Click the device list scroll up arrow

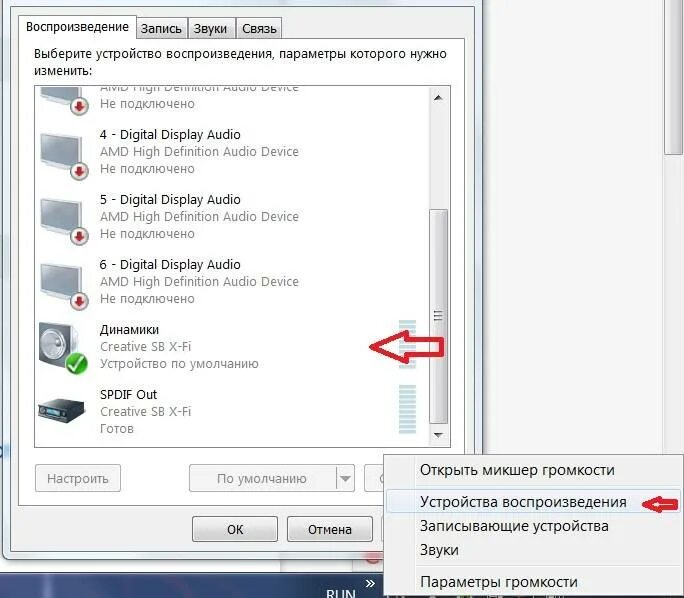click(439, 98)
